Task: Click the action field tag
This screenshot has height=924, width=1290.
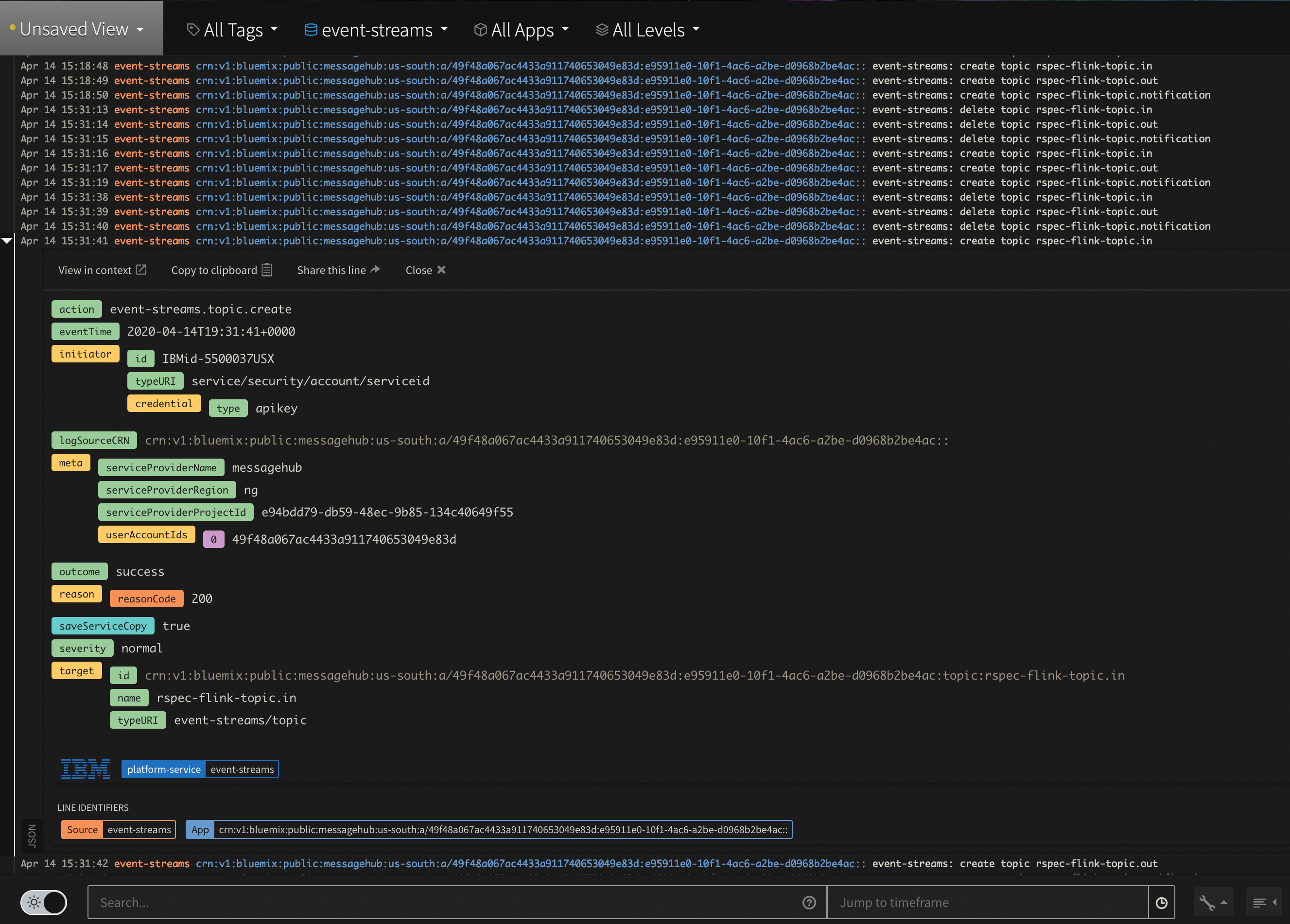Action: pos(77,309)
